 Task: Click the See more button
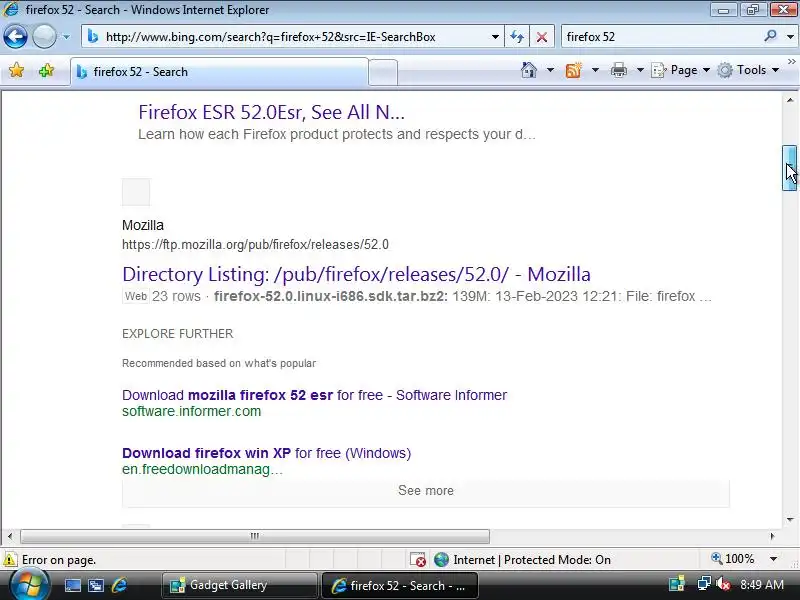426,491
